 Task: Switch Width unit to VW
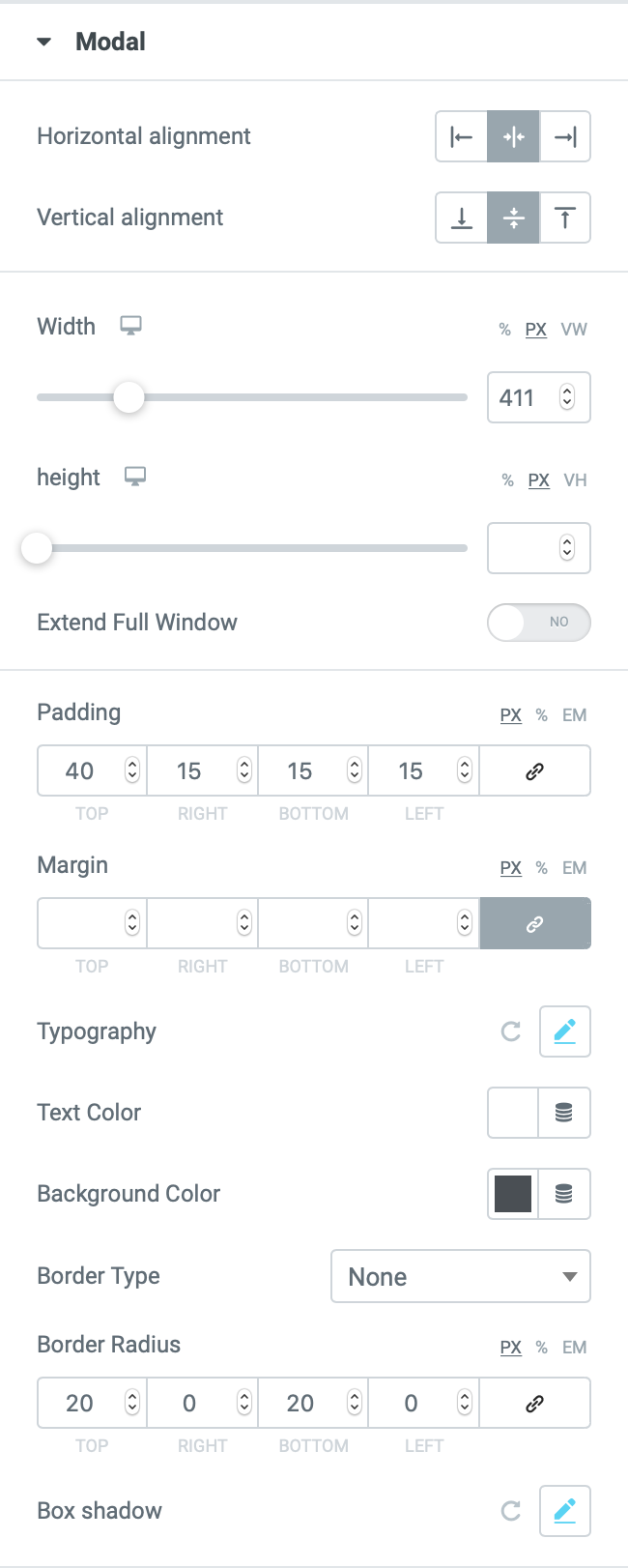click(x=574, y=330)
